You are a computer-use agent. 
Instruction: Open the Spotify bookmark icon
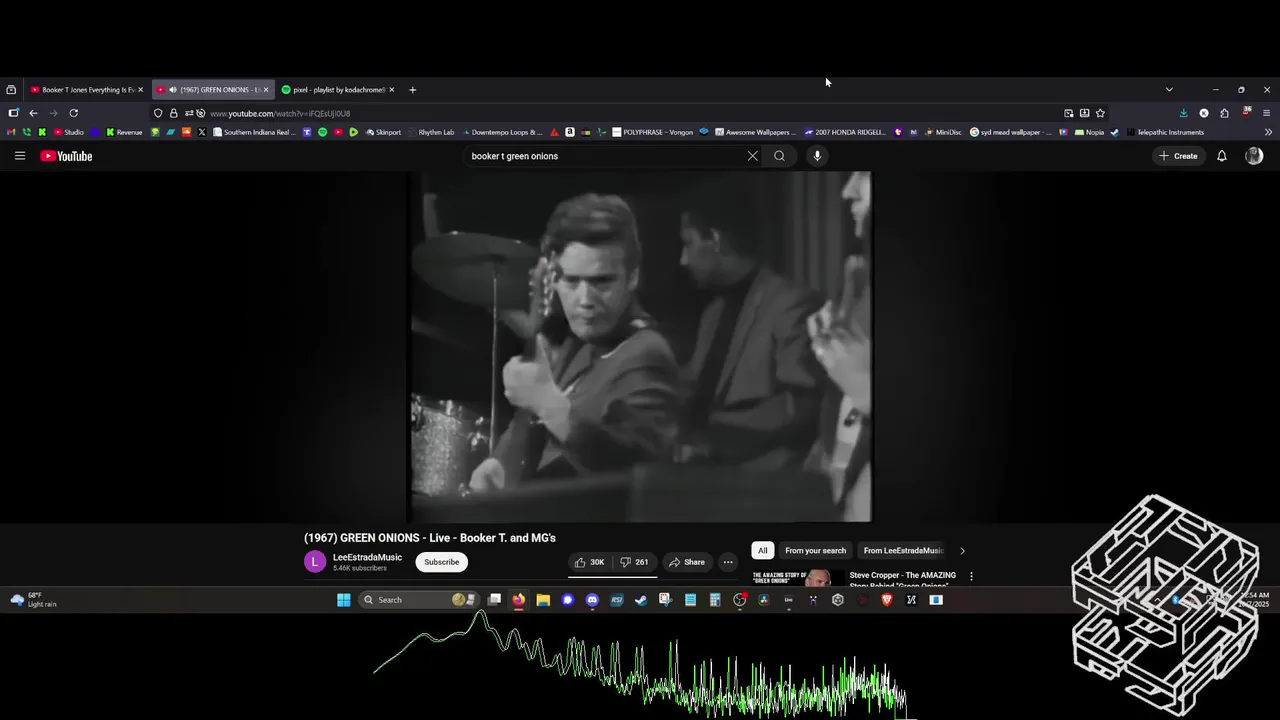coord(322,132)
